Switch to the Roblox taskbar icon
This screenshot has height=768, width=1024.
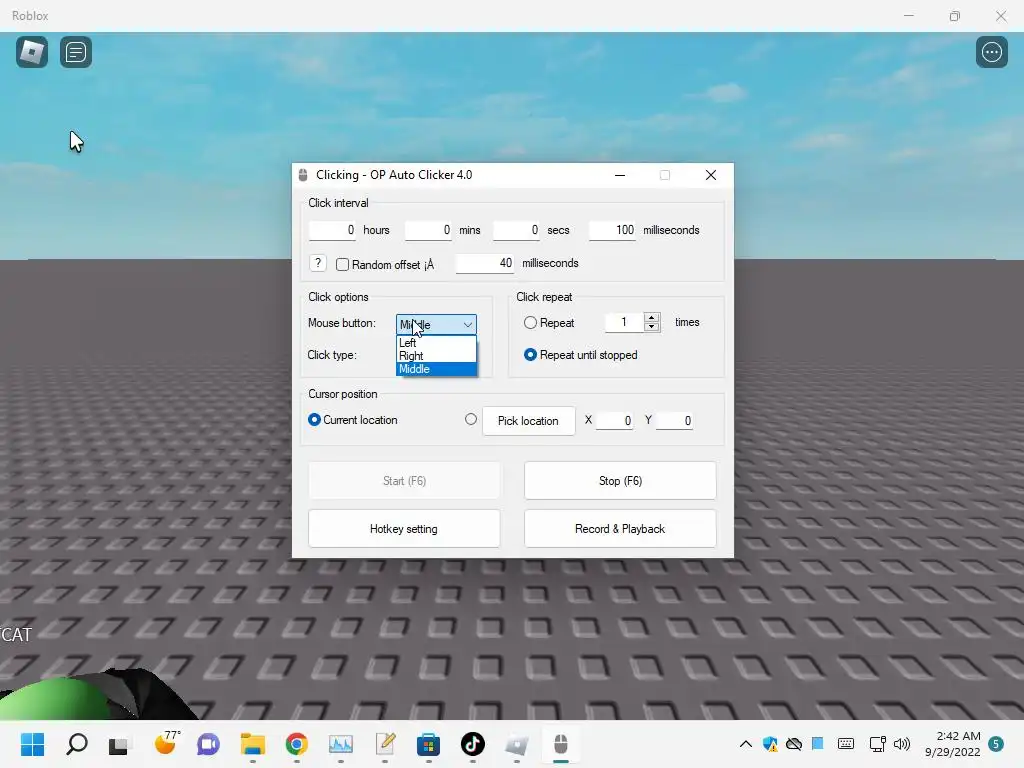point(517,744)
